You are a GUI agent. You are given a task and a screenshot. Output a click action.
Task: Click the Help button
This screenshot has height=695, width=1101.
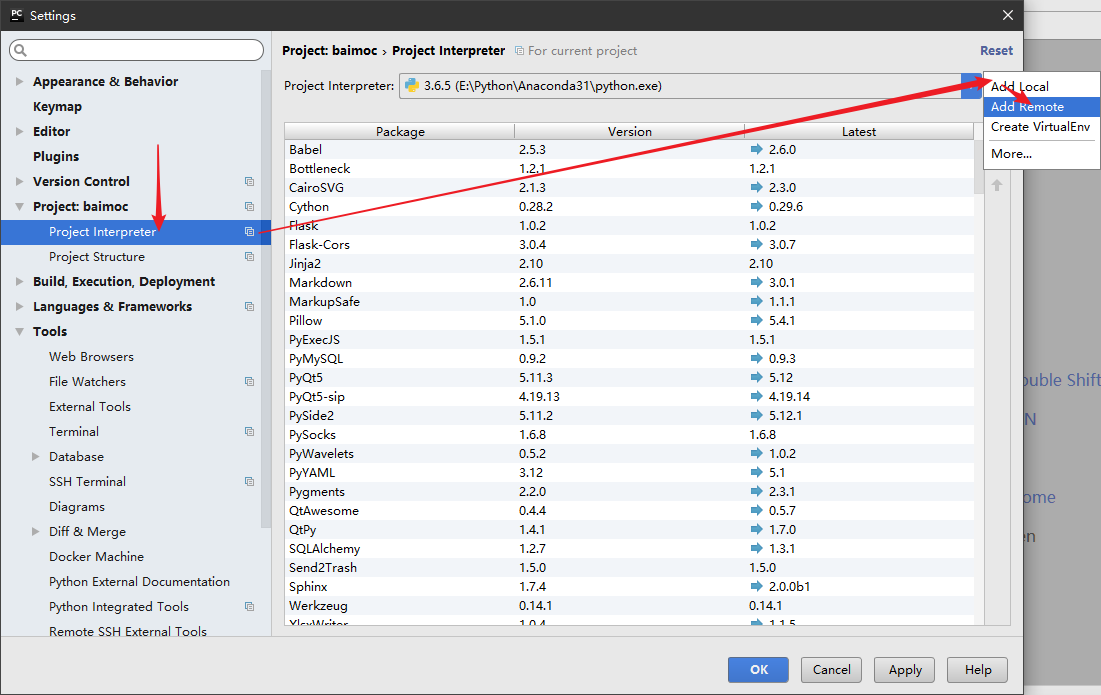pos(977,670)
